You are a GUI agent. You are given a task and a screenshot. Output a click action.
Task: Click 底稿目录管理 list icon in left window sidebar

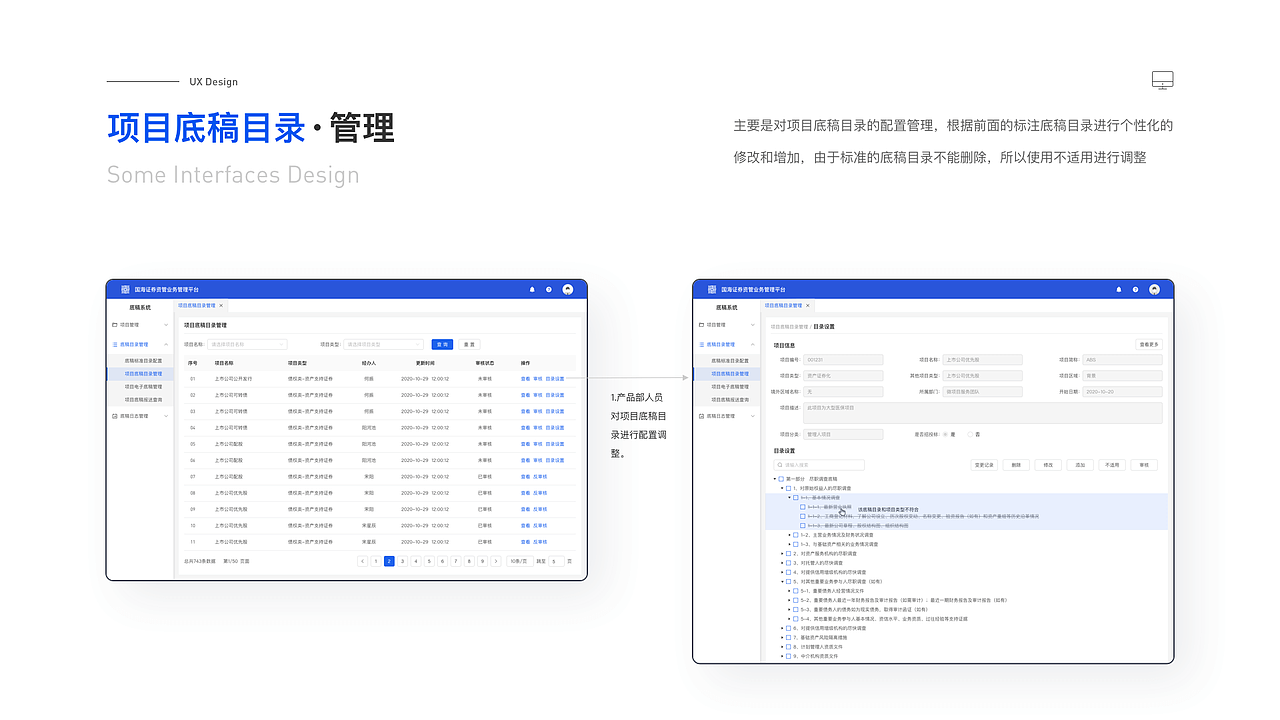coord(115,344)
